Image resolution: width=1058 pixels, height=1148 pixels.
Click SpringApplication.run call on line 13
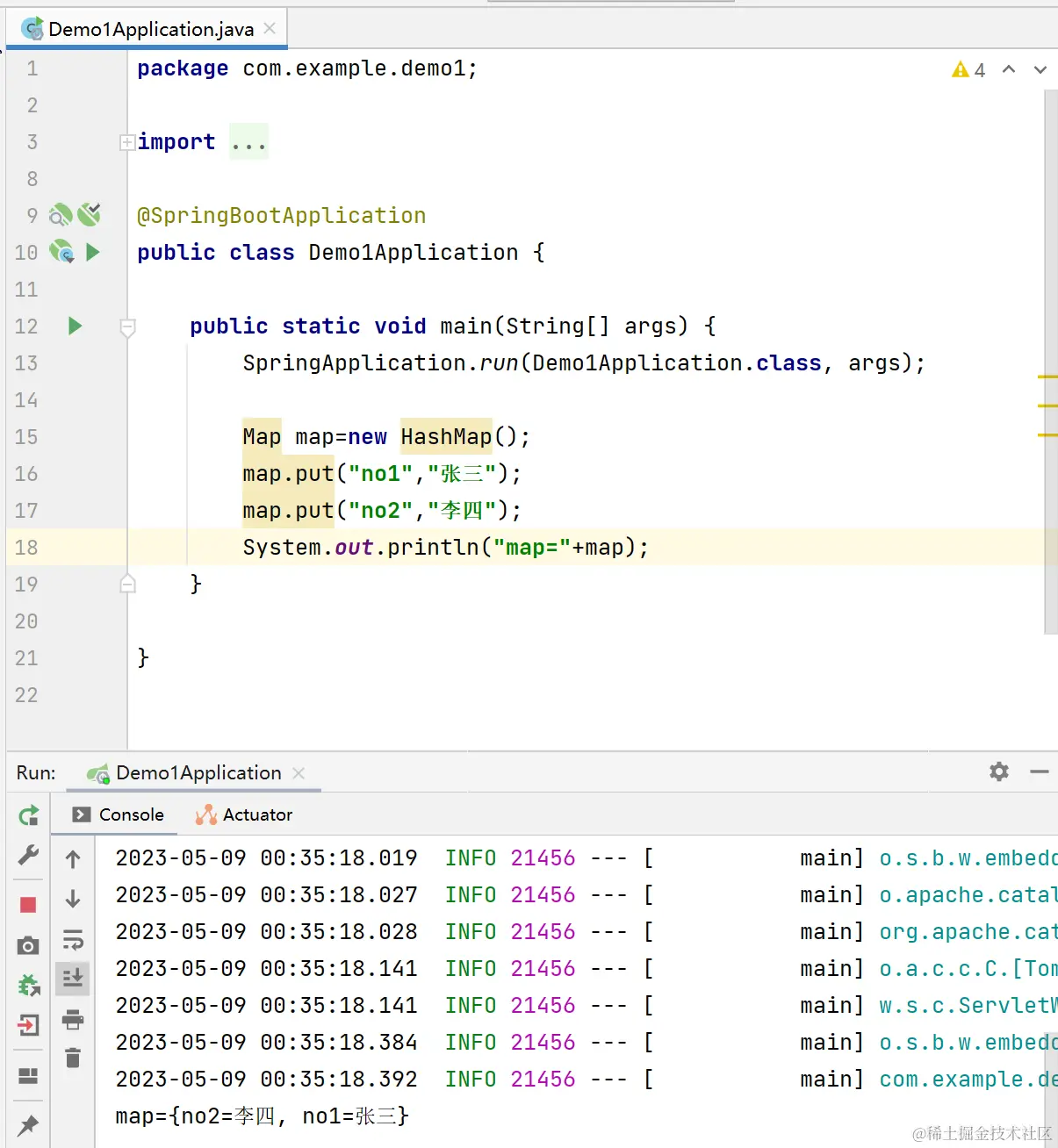click(x=584, y=363)
